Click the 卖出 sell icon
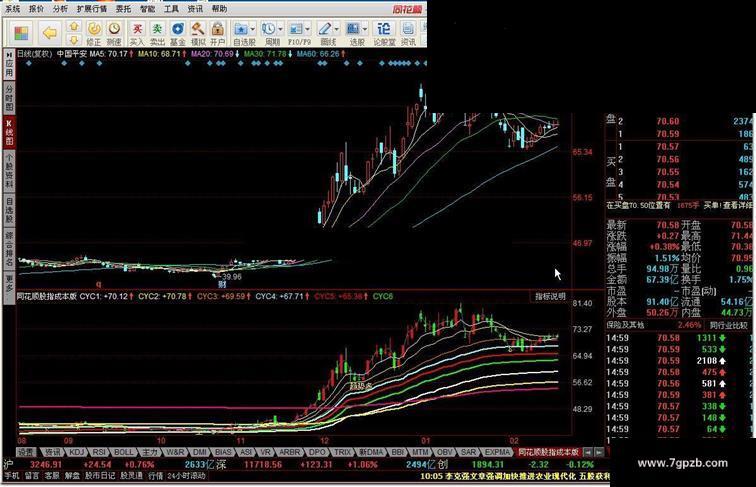Image resolution: width=756 pixels, height=487 pixels. 157,33
